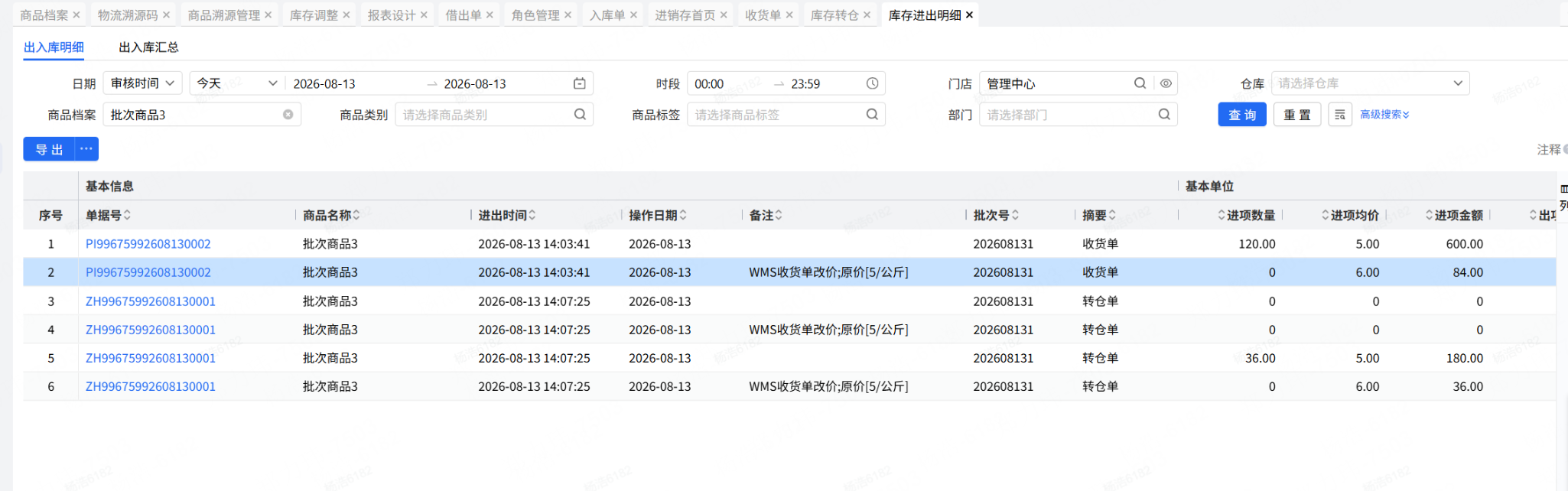This screenshot has width=1568, height=491.
Task: Switch to 出入库汇总 tab
Action: (148, 47)
